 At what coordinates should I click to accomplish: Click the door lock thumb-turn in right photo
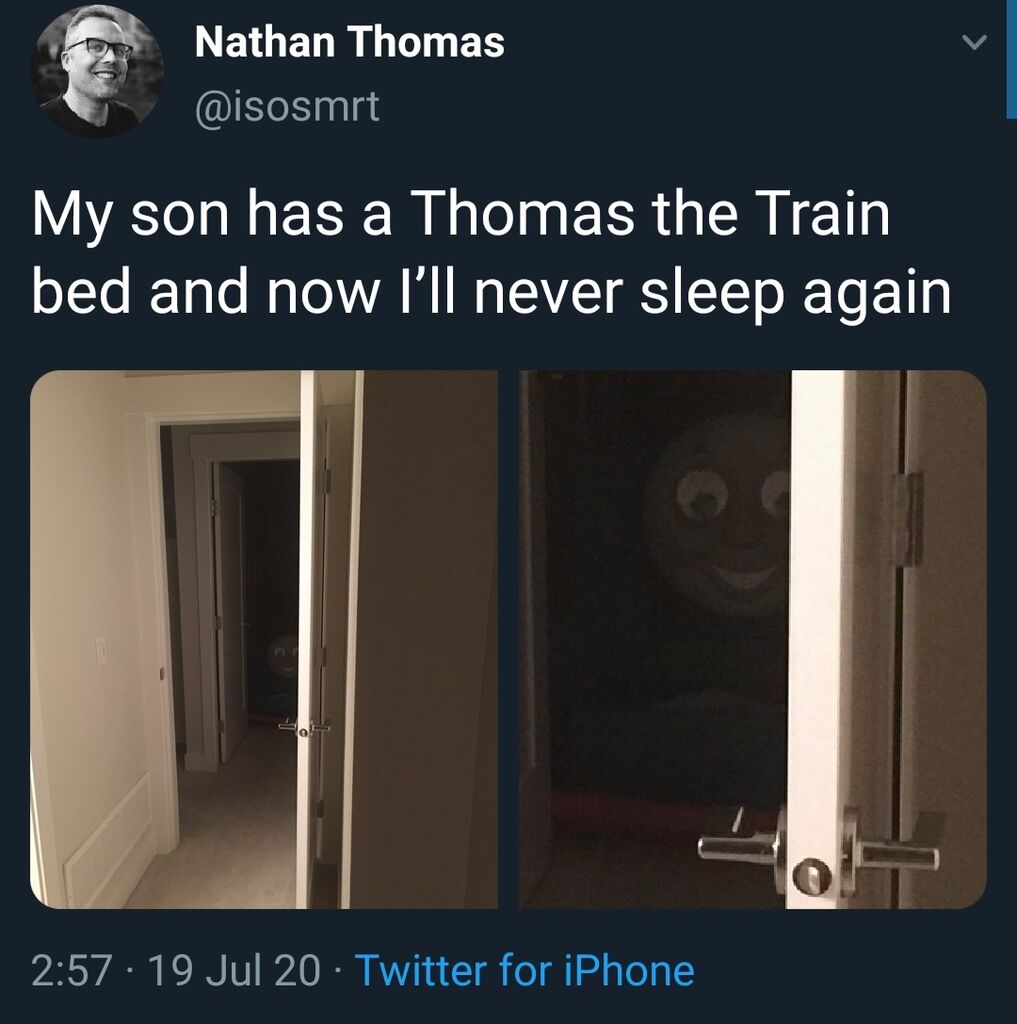[x=812, y=876]
